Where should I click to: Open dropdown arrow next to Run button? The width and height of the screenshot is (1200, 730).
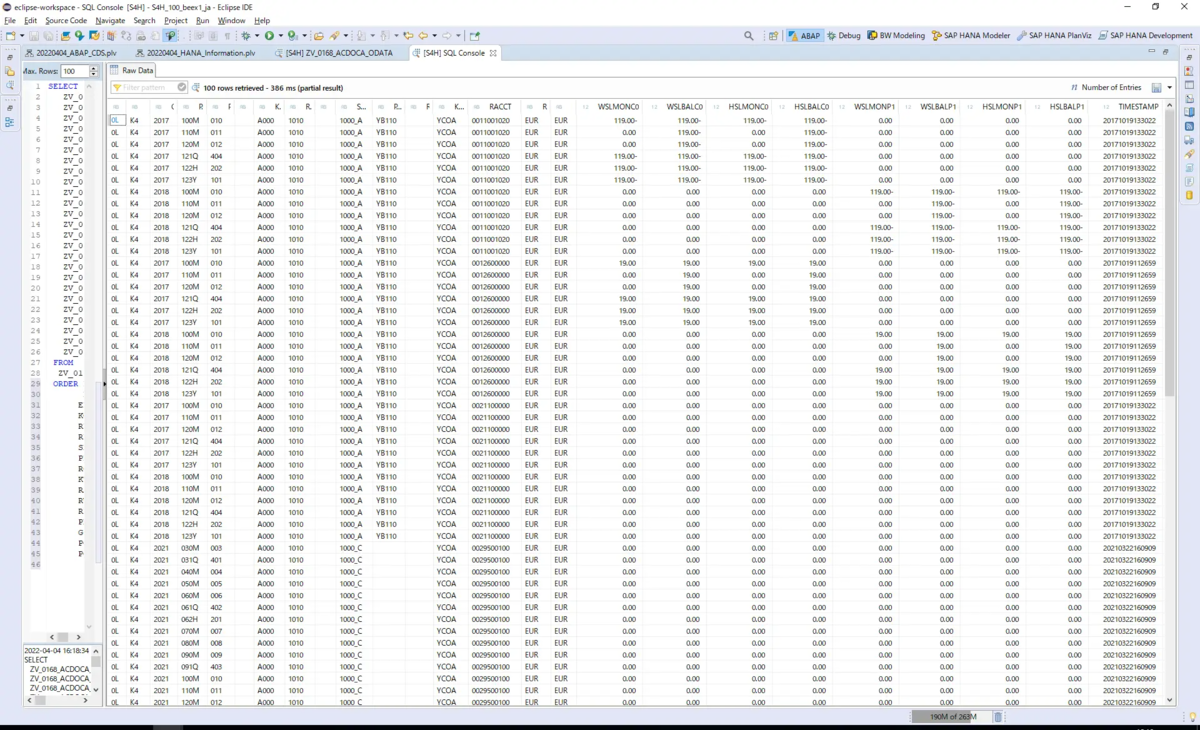280,36
